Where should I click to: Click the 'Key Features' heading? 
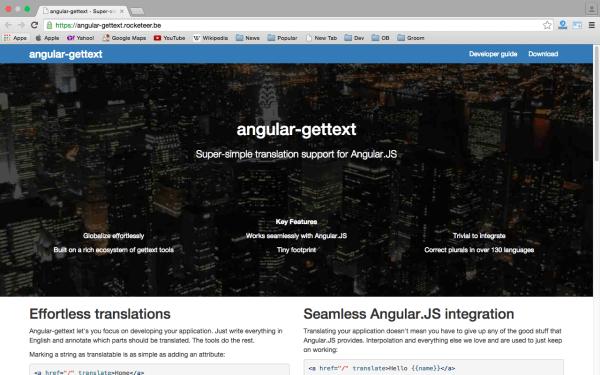coord(296,222)
